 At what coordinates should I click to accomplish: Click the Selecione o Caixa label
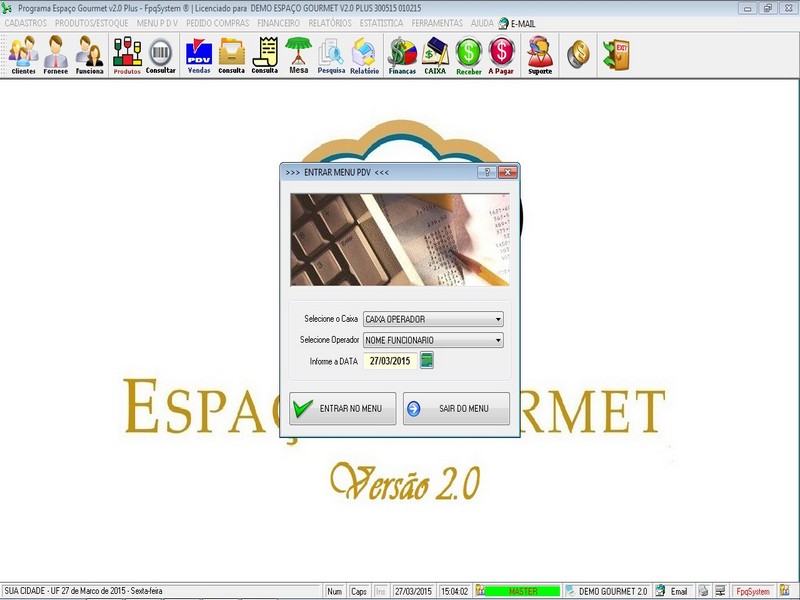331,319
